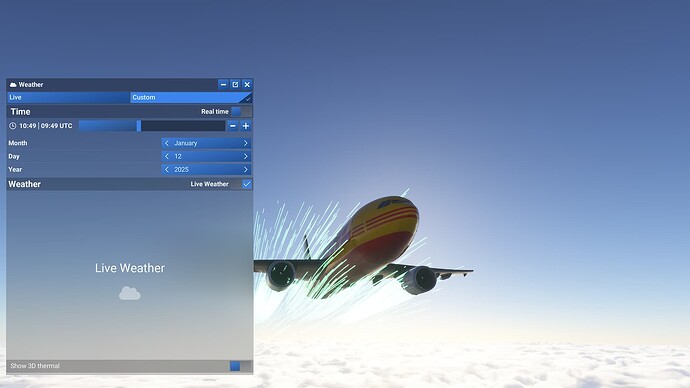The height and width of the screenshot is (388, 690).
Task: Adjust the time of day slider
Action: tap(152, 126)
